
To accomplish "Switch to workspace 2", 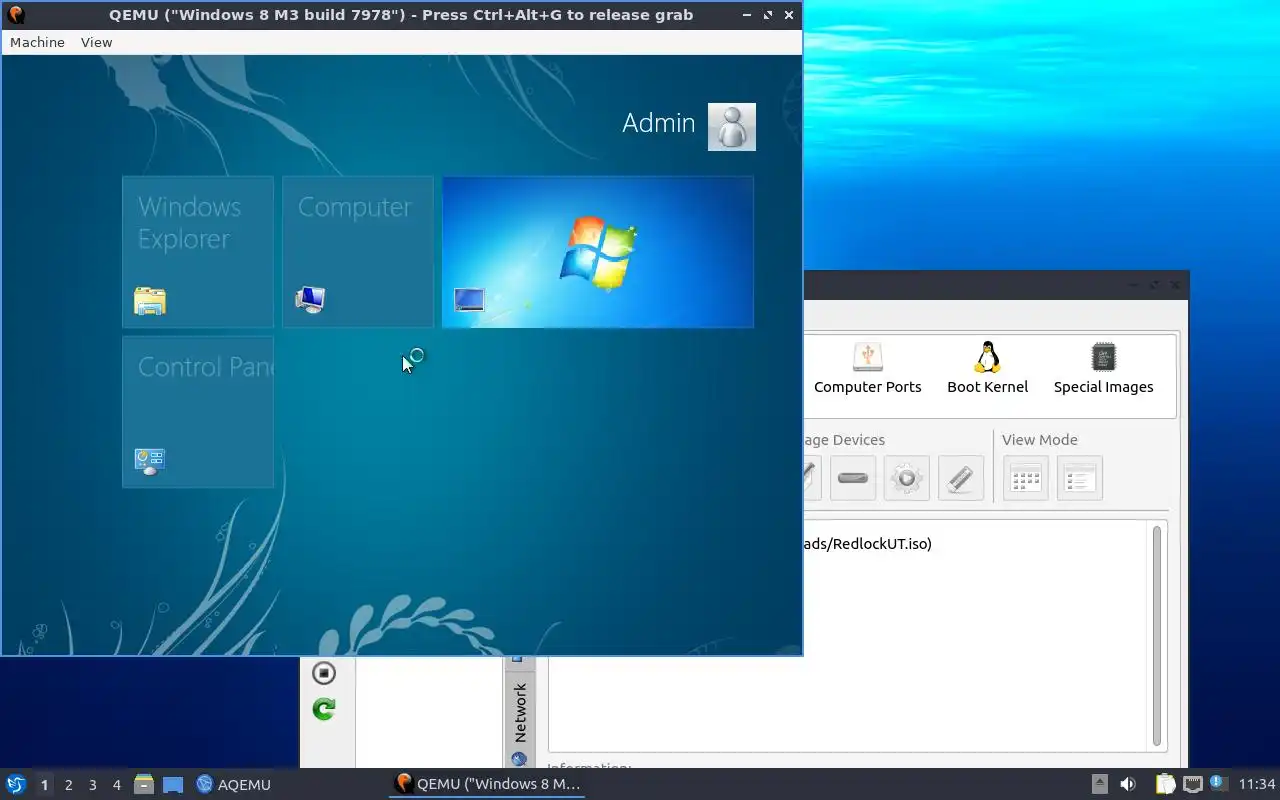I will (69, 785).
